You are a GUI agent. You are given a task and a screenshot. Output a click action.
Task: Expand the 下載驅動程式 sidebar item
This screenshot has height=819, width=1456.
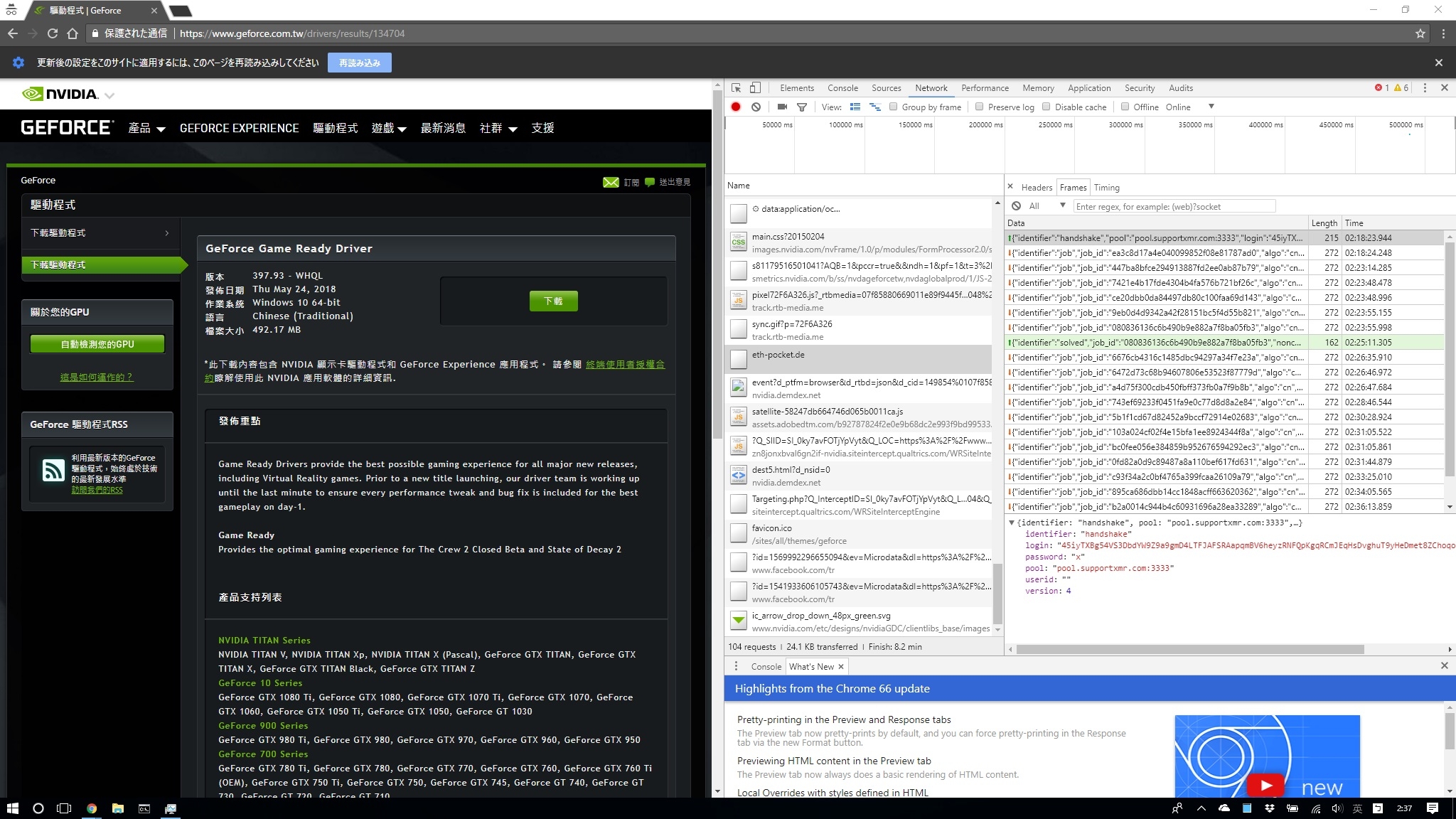[x=100, y=232]
